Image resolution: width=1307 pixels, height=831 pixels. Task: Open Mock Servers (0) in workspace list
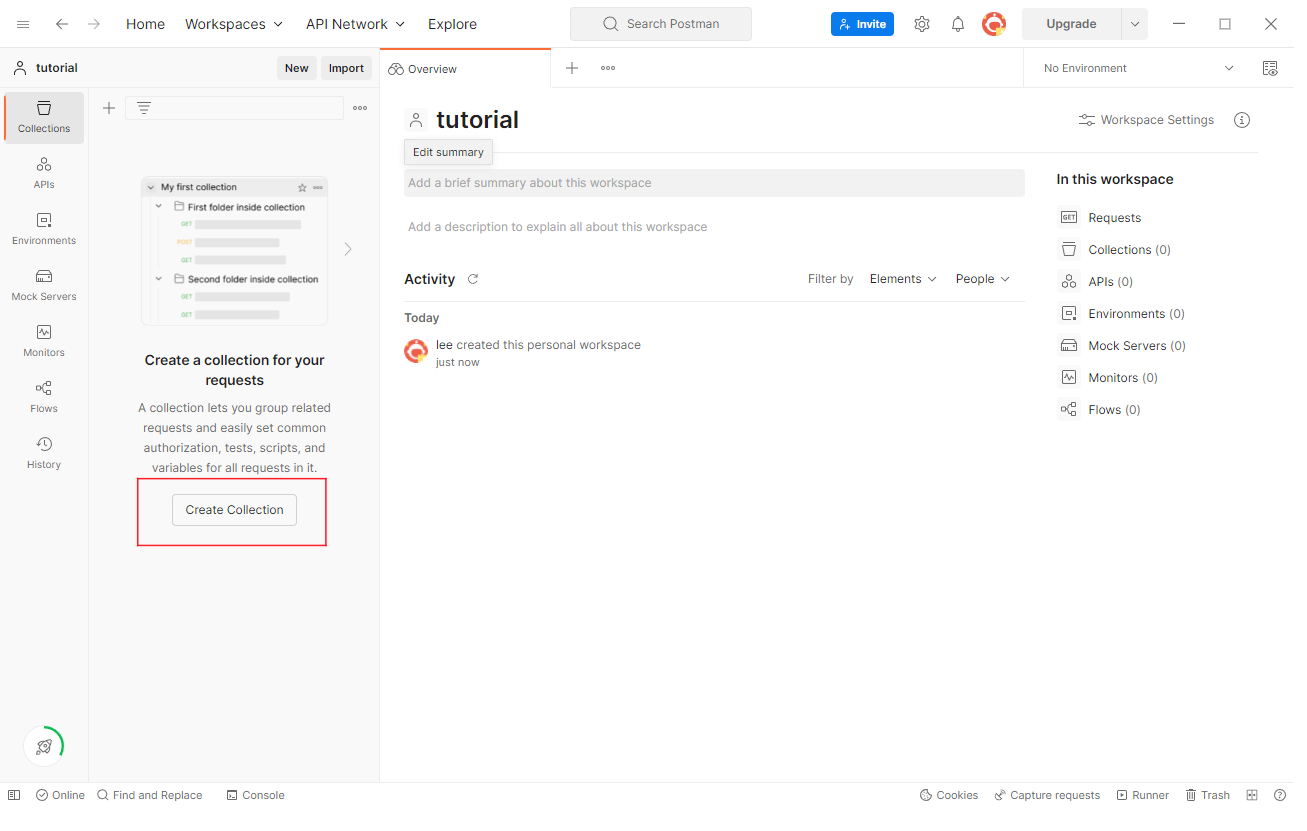(1123, 346)
